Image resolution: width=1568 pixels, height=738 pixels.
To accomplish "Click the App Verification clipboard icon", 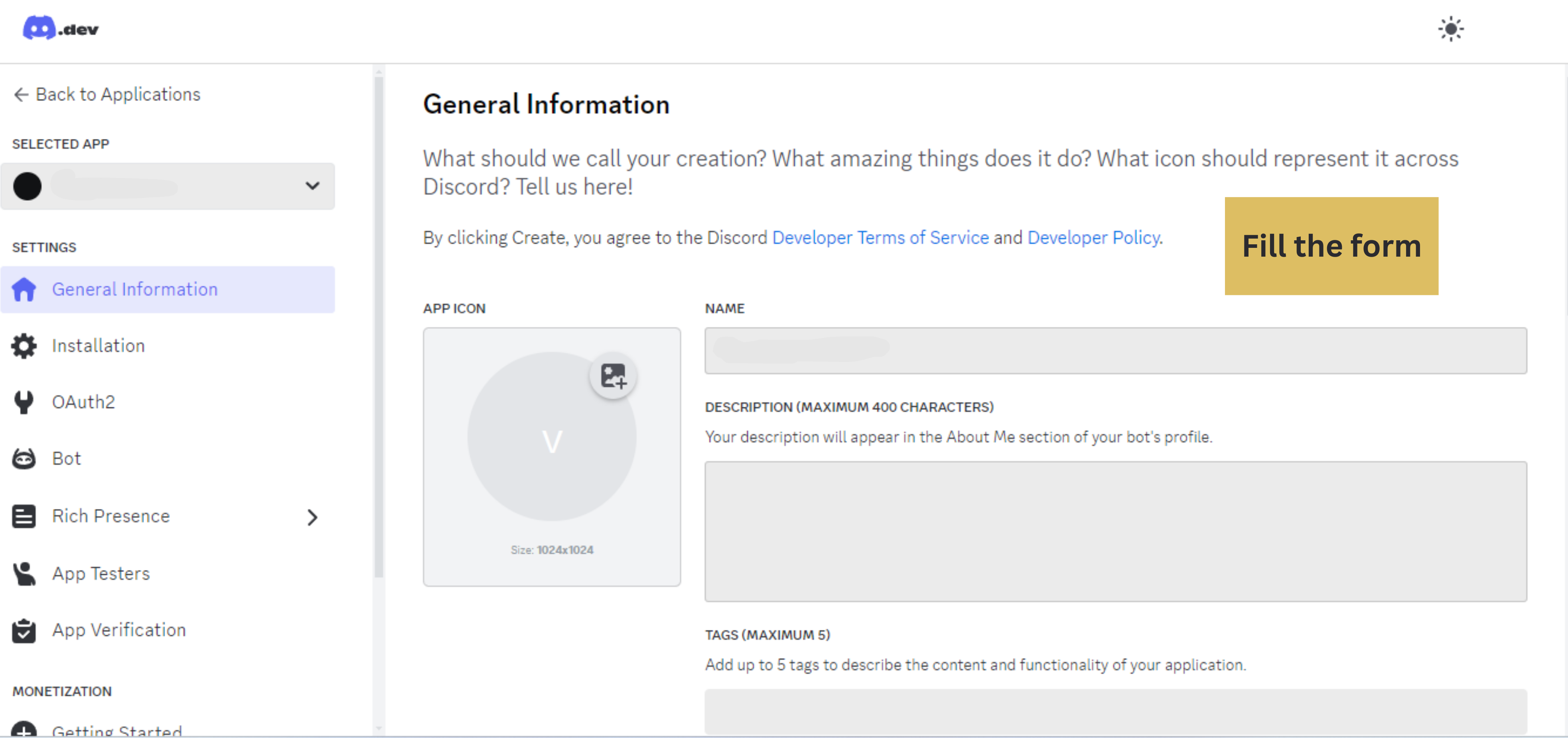I will [x=24, y=630].
